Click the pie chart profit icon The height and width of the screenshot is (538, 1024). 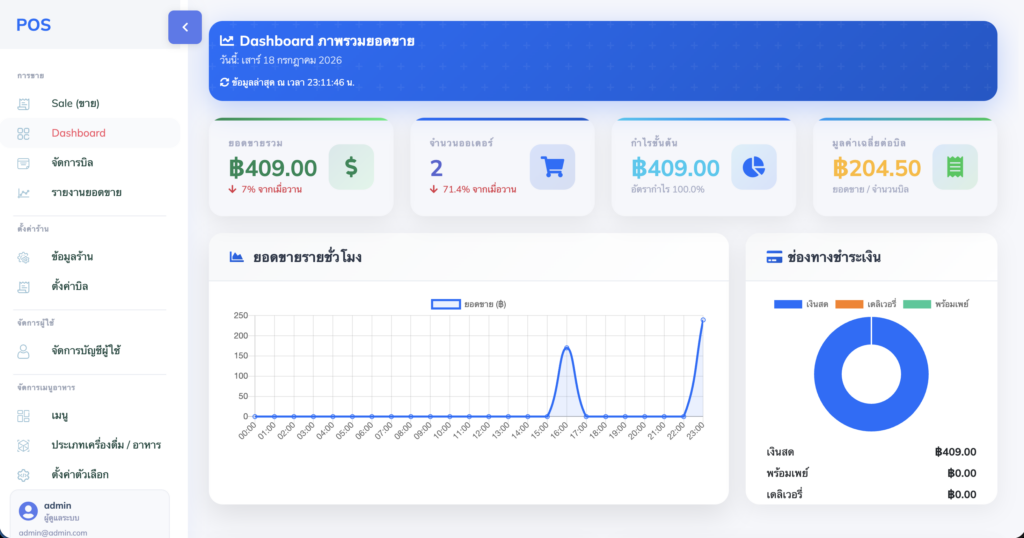click(x=754, y=167)
